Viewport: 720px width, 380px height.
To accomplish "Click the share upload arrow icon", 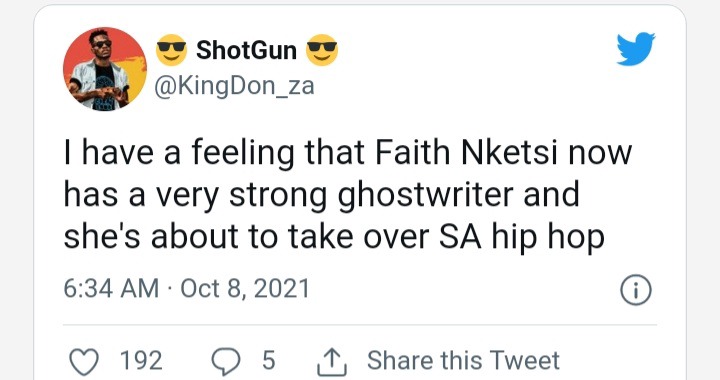I will pyautogui.click(x=332, y=362).
